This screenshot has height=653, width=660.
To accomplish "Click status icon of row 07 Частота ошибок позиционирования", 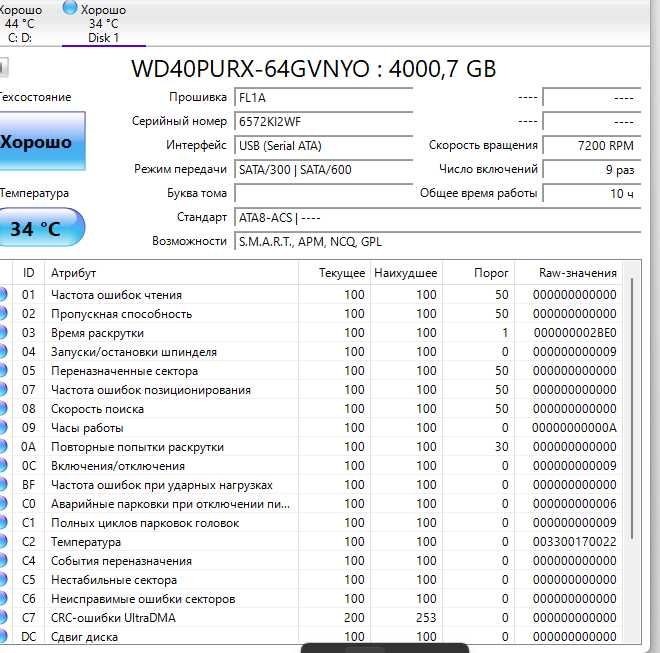I will pos(3,389).
